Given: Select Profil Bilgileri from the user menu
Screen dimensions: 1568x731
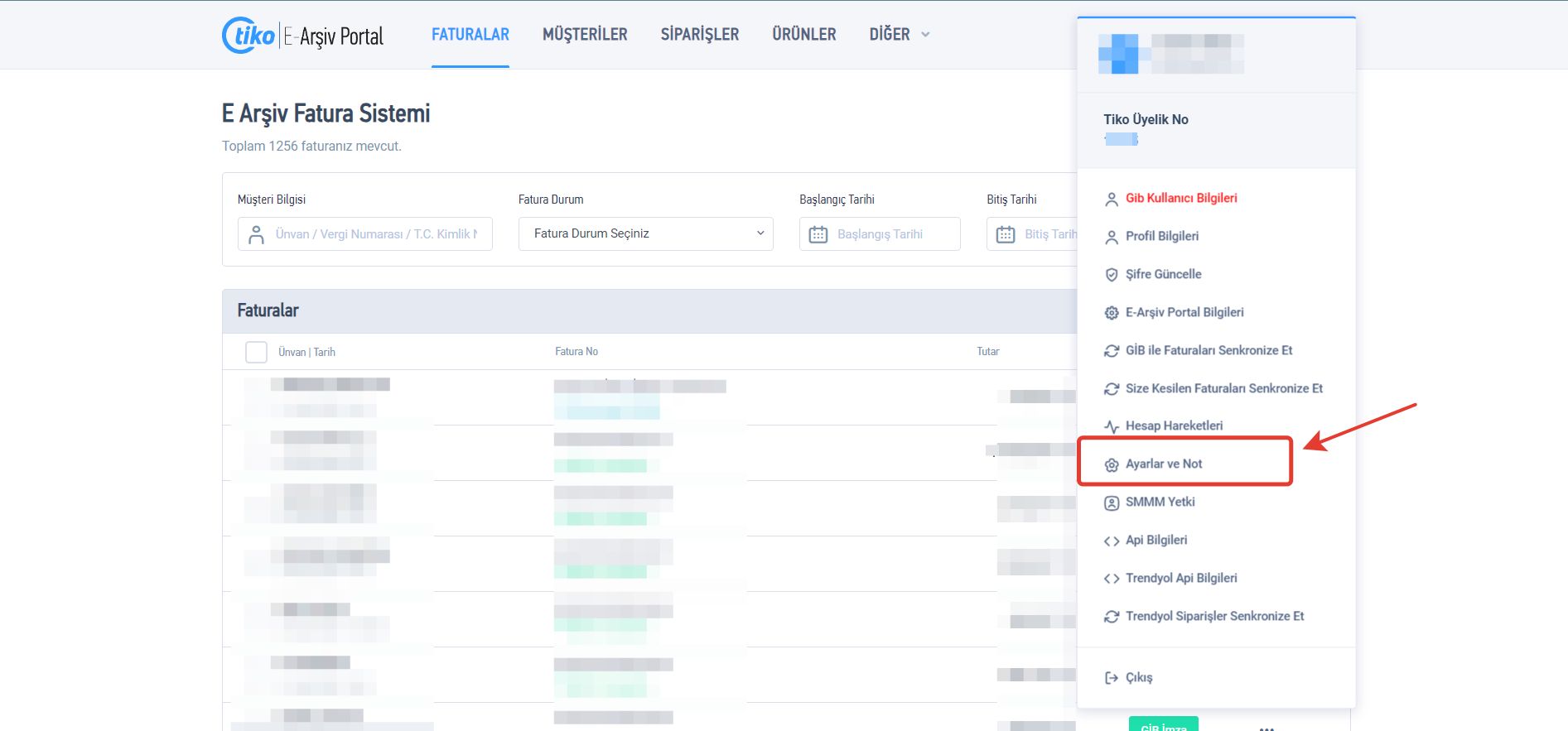Looking at the screenshot, I should 1162,236.
